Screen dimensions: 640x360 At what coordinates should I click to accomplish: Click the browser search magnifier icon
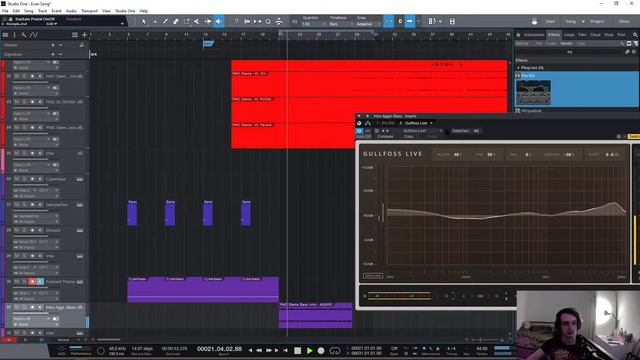pos(635,35)
